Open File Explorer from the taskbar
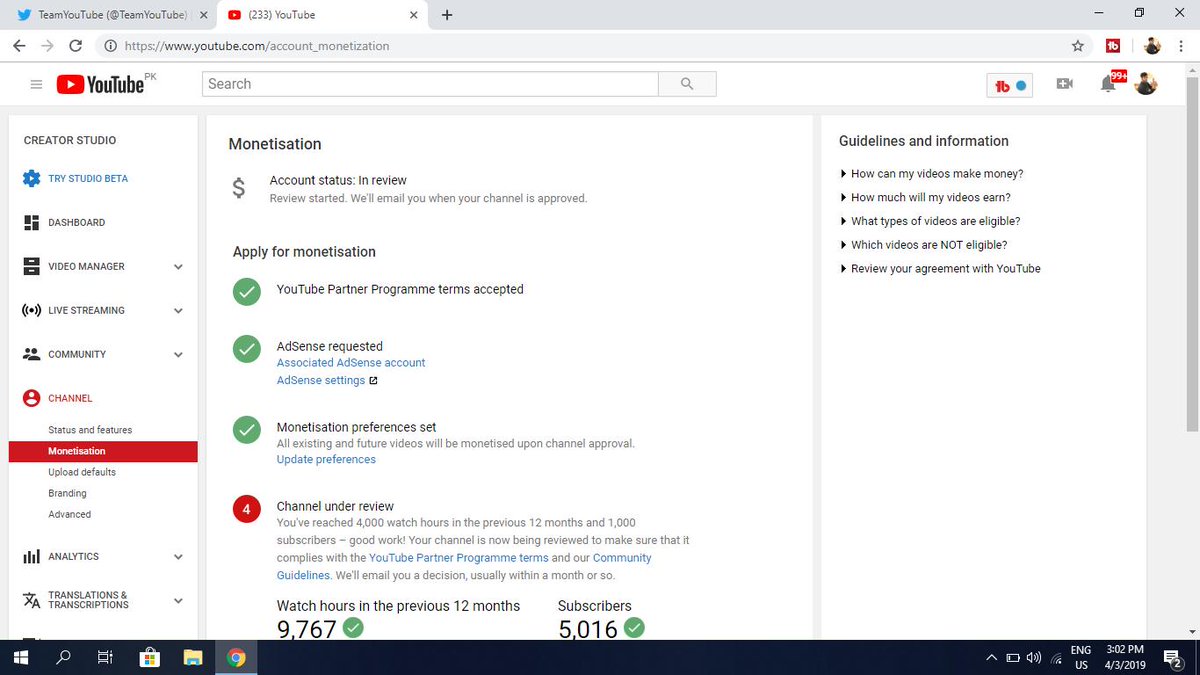 click(x=193, y=657)
